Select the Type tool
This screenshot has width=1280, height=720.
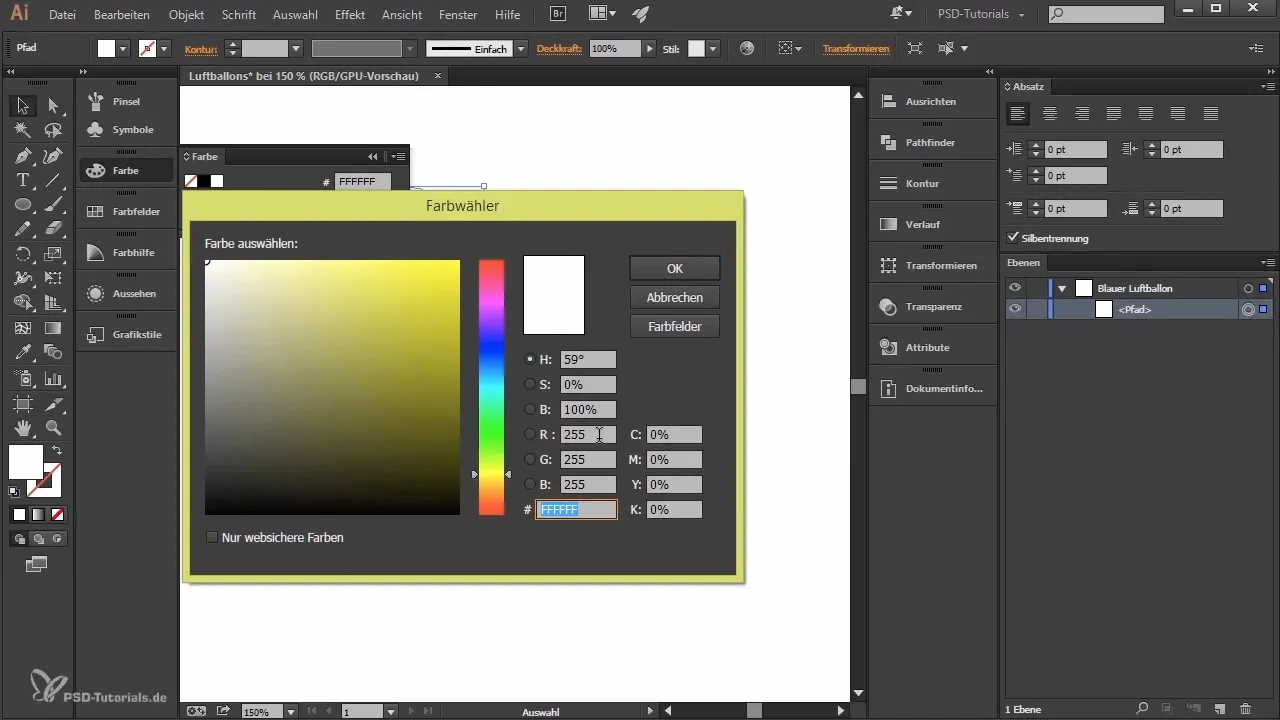coord(23,180)
